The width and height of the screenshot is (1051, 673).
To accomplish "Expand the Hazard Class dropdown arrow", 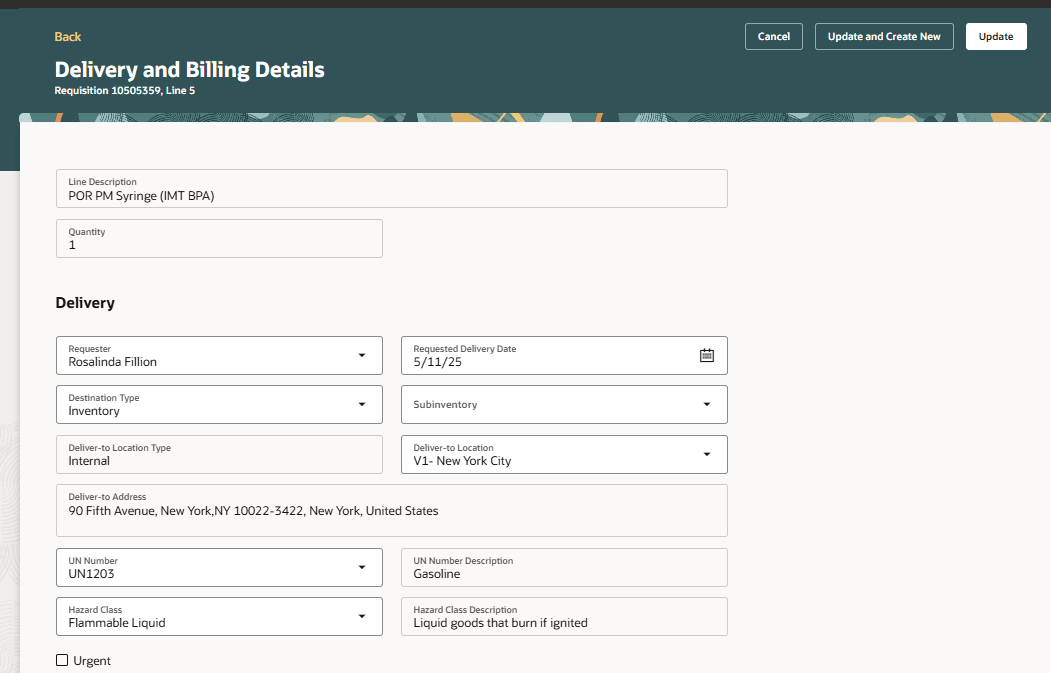I will [362, 616].
